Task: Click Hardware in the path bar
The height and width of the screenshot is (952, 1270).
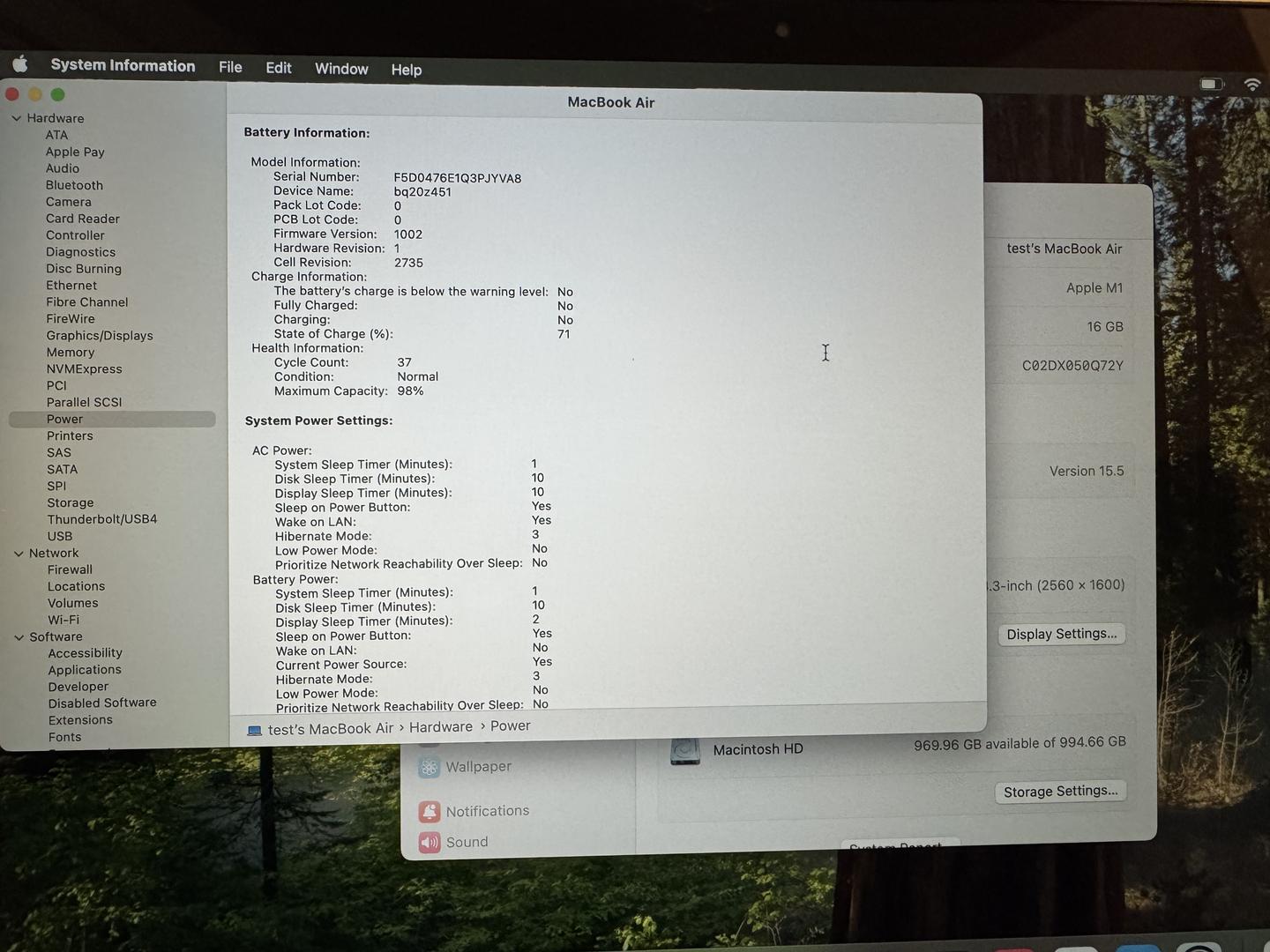Action: click(440, 727)
